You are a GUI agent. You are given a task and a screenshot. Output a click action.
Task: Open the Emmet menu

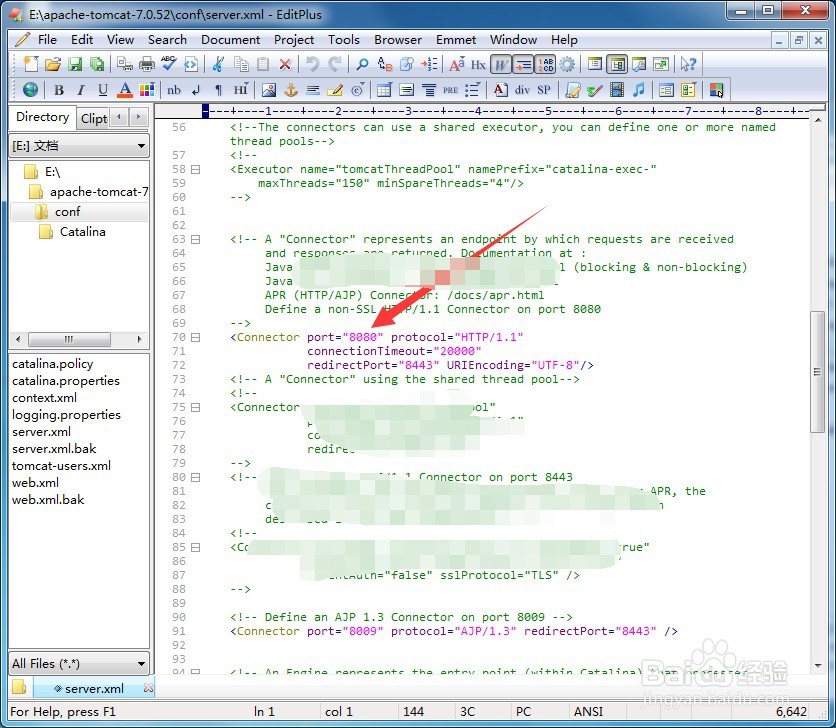pos(456,40)
